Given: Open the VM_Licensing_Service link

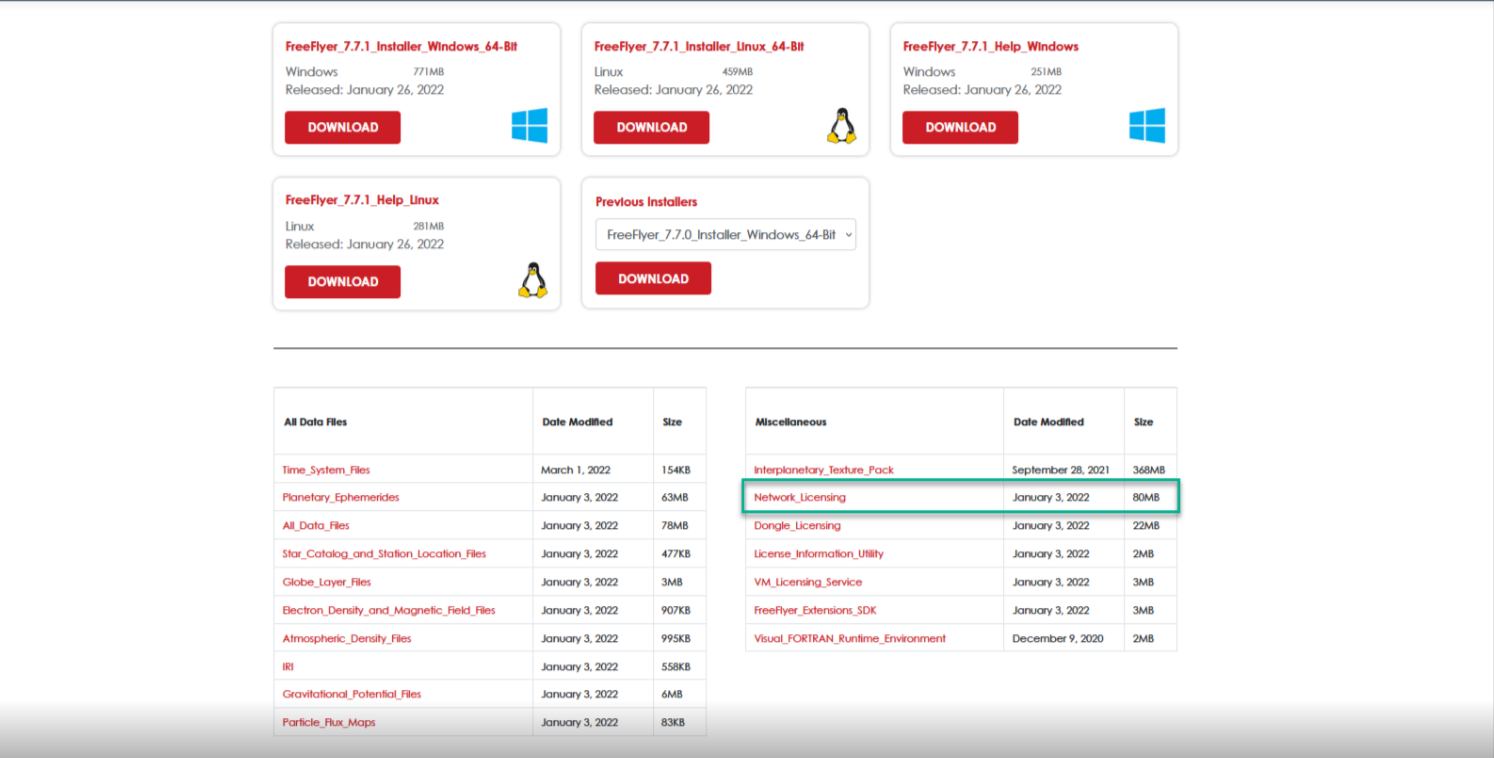Looking at the screenshot, I should [808, 582].
